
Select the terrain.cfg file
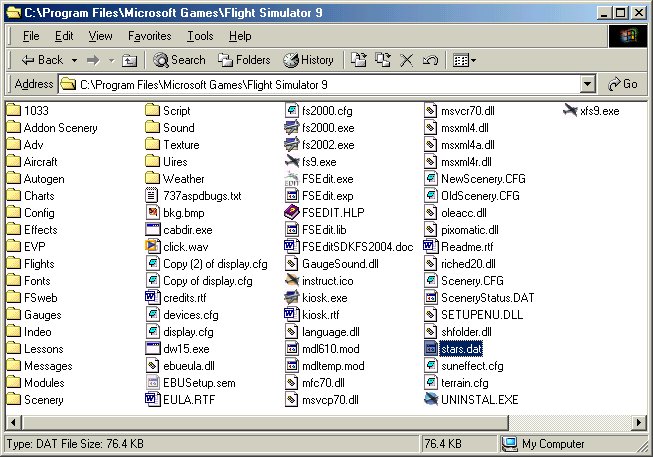pyautogui.click(x=456, y=383)
